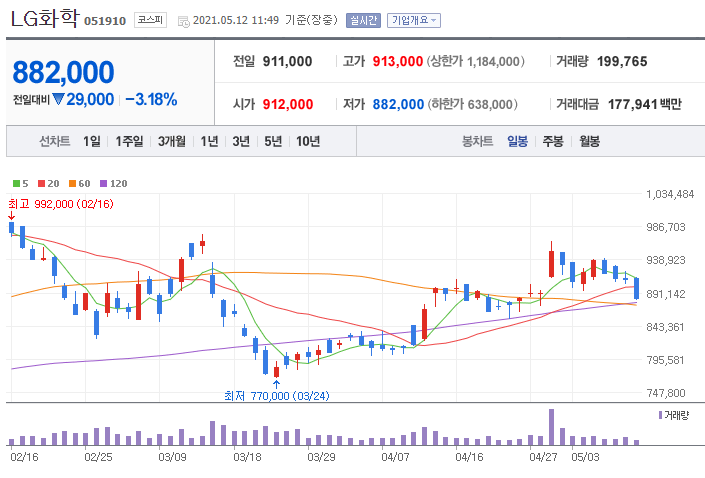Click the stock code 051910
Screen dimensions: 705x478
[x=105, y=21]
